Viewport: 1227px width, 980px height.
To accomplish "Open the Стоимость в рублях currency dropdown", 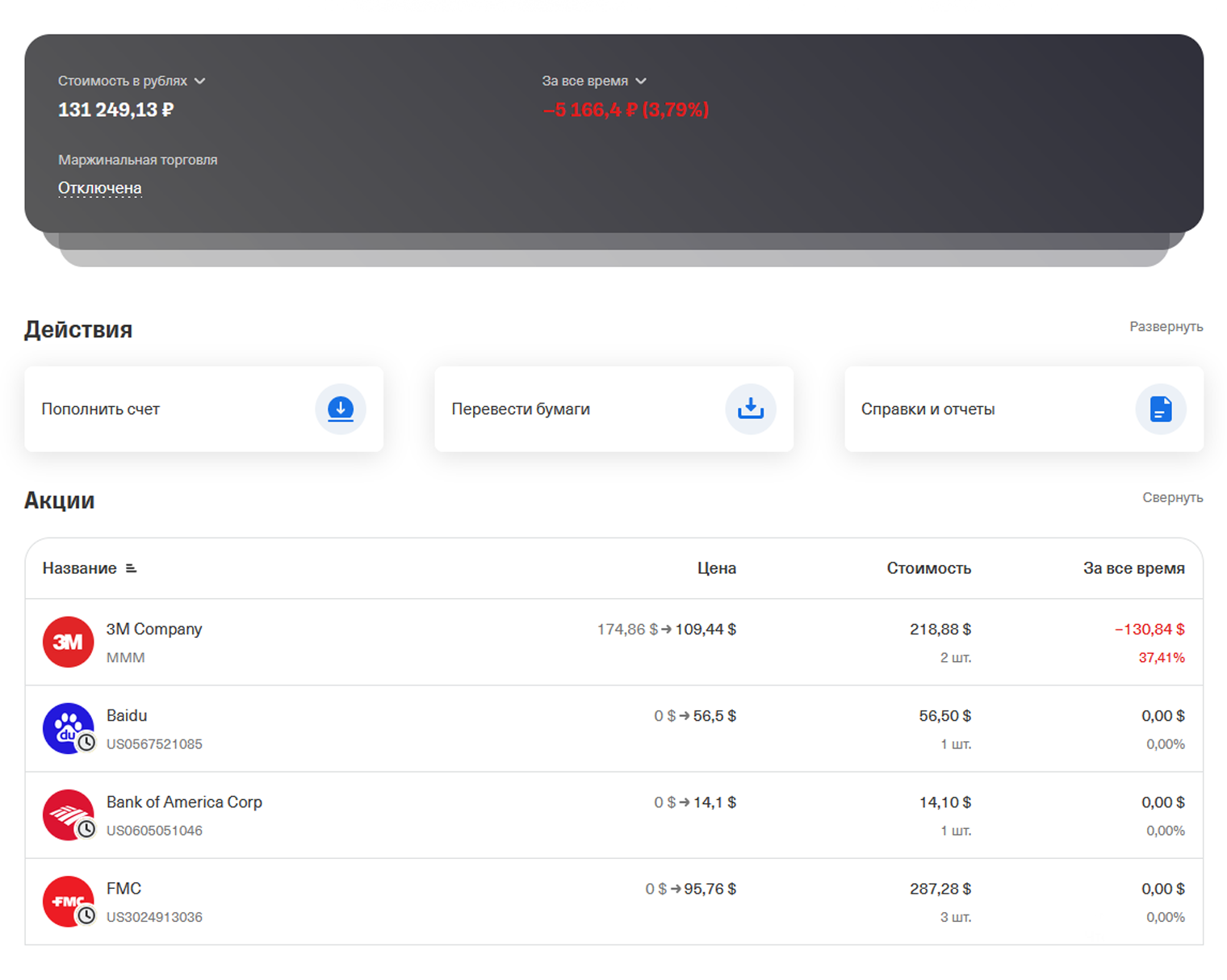I will tap(132, 81).
